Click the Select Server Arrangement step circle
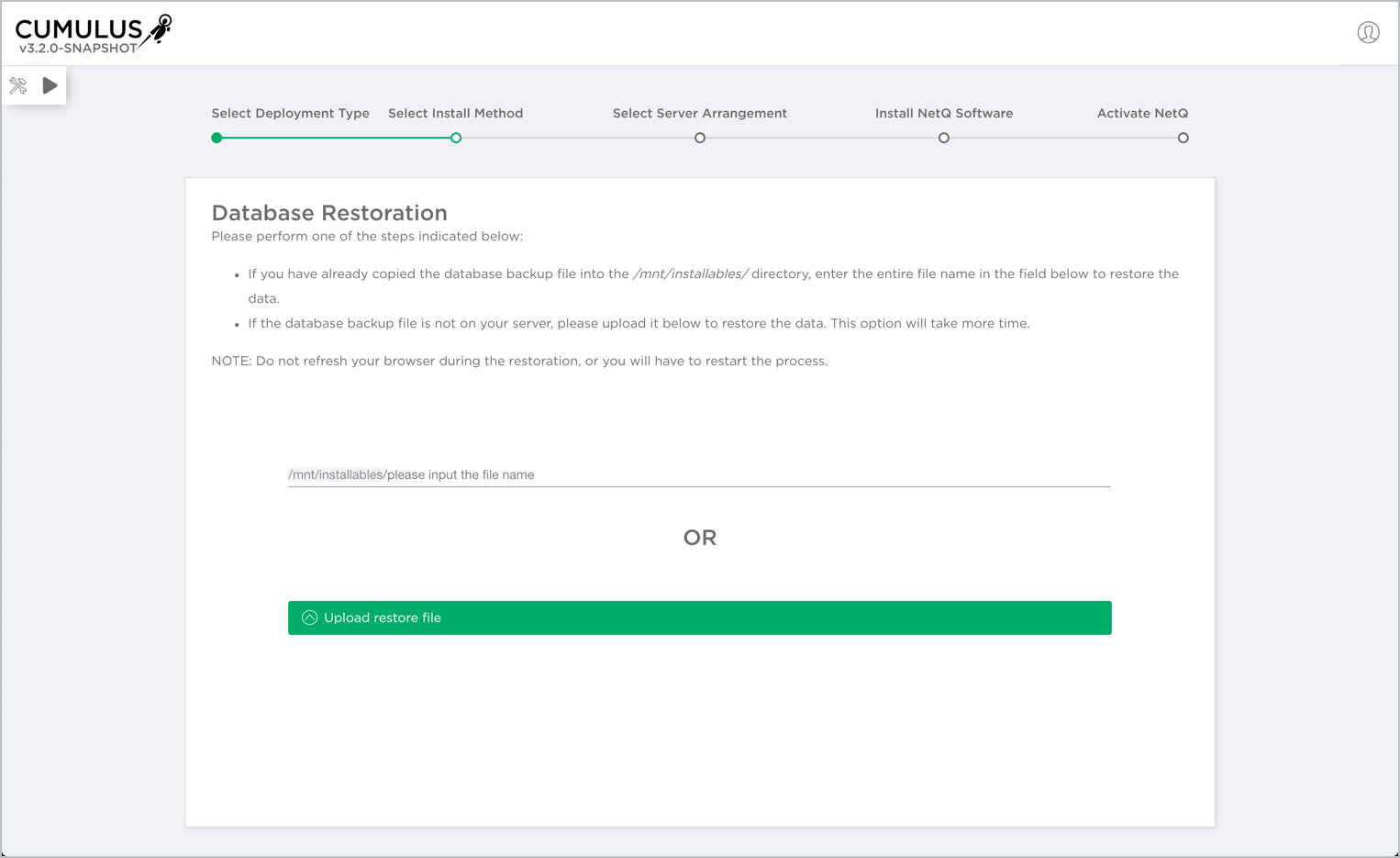This screenshot has width=1400, height=858. coord(700,138)
